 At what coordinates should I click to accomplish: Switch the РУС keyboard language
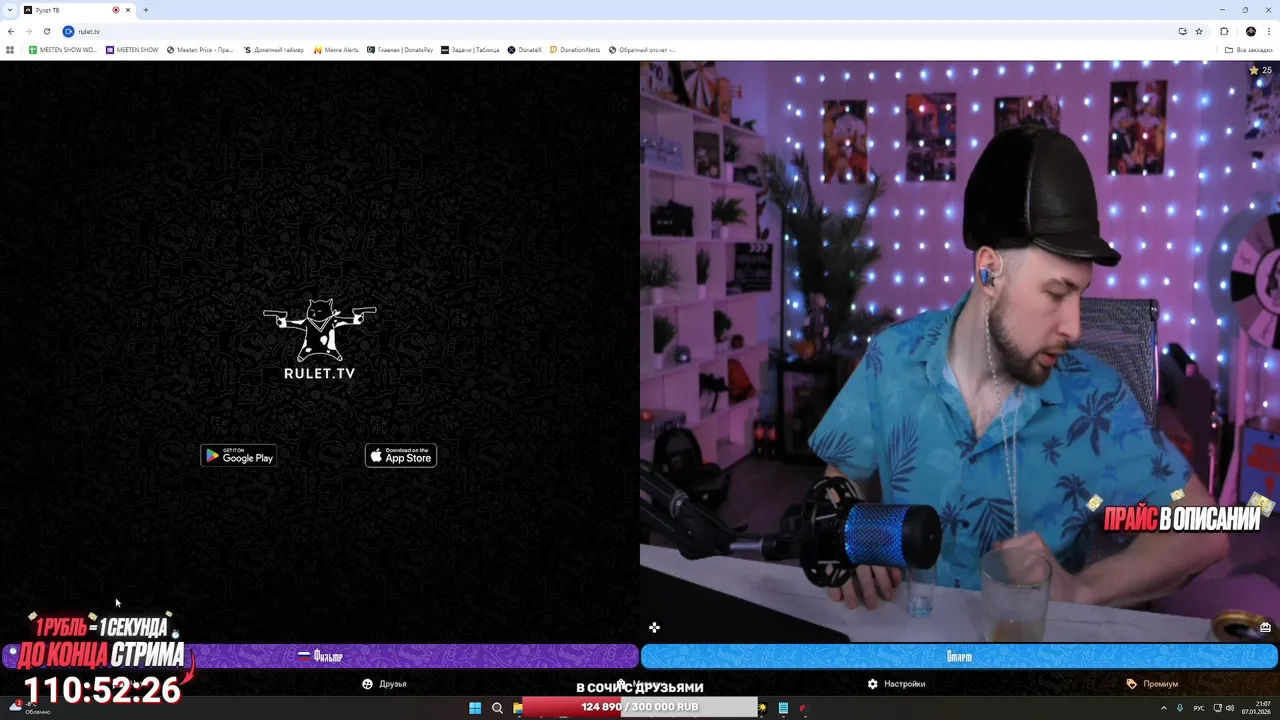click(1199, 708)
